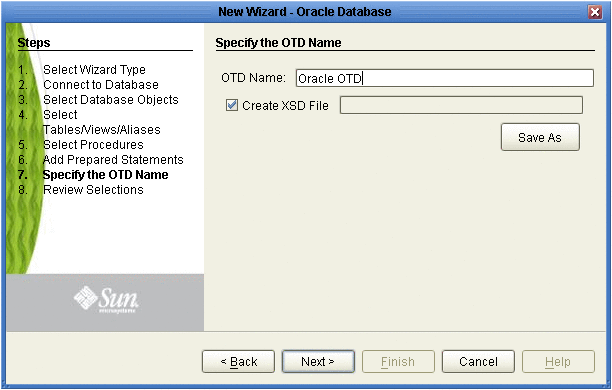Select step 'Select Procedures'
Viewport: 612px width, 390px height.
point(93,144)
